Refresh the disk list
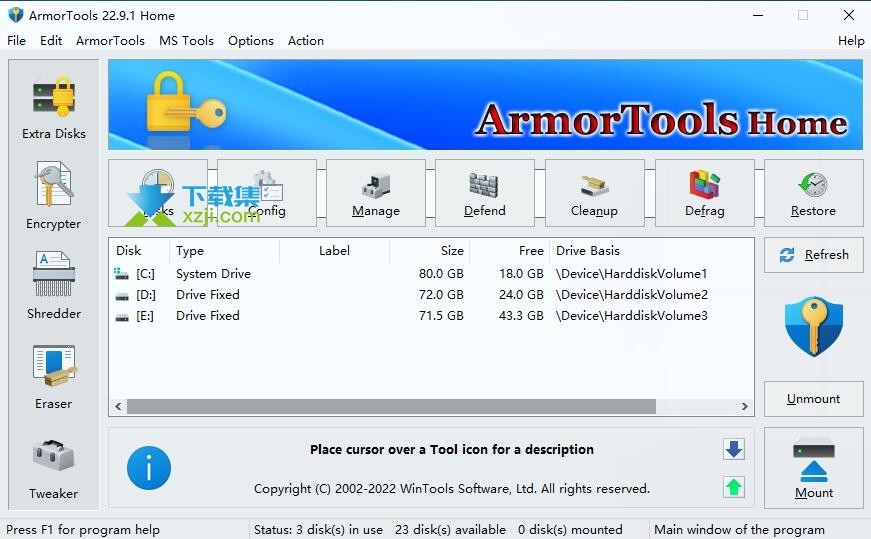 pyautogui.click(x=814, y=255)
